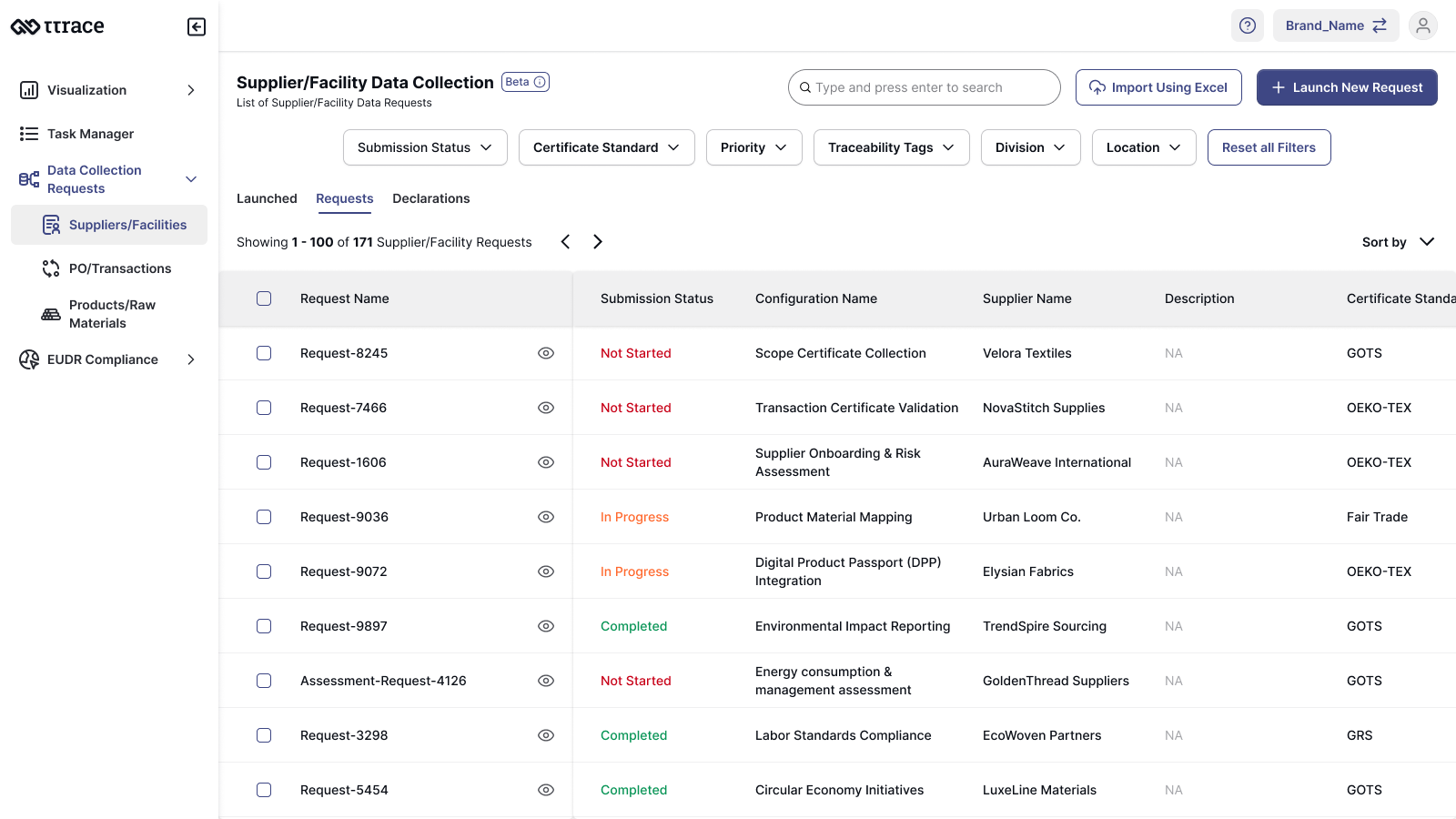Open the Traceability Tags filter dropdown
The image size is (1456, 819).
pos(892,147)
